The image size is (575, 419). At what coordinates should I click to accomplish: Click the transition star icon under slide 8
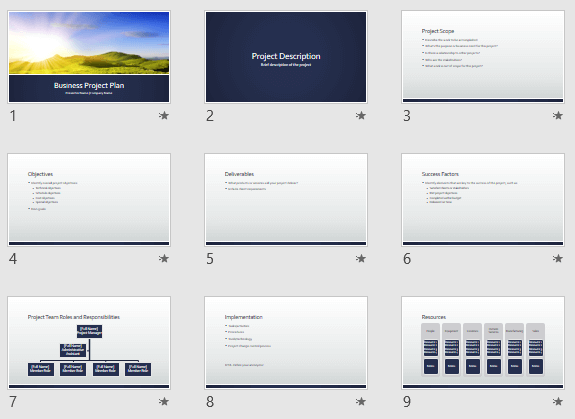point(361,401)
